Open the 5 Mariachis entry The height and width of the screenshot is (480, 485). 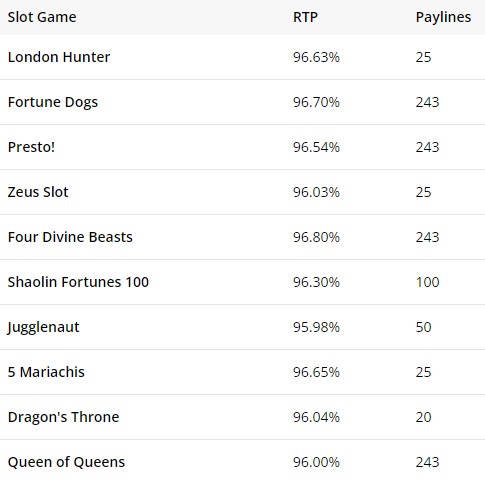click(46, 372)
